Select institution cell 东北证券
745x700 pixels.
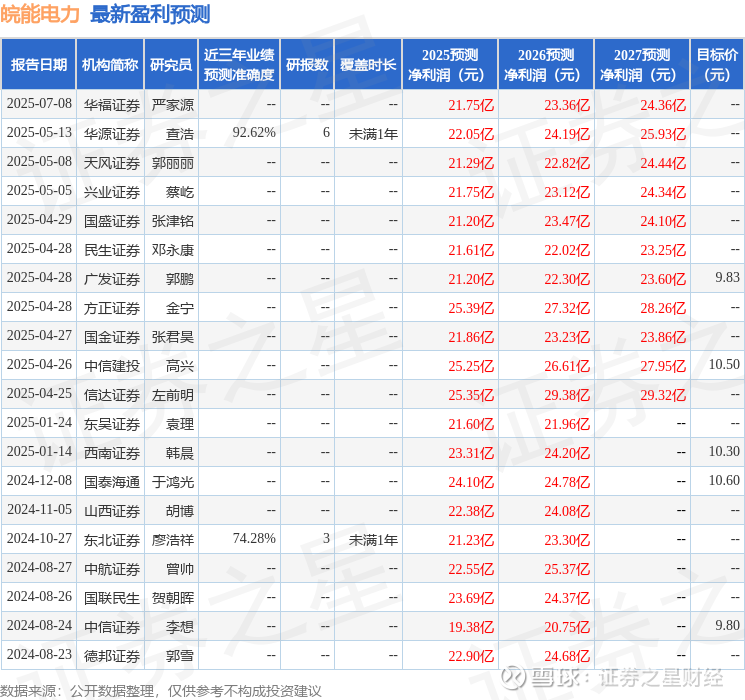[112, 540]
